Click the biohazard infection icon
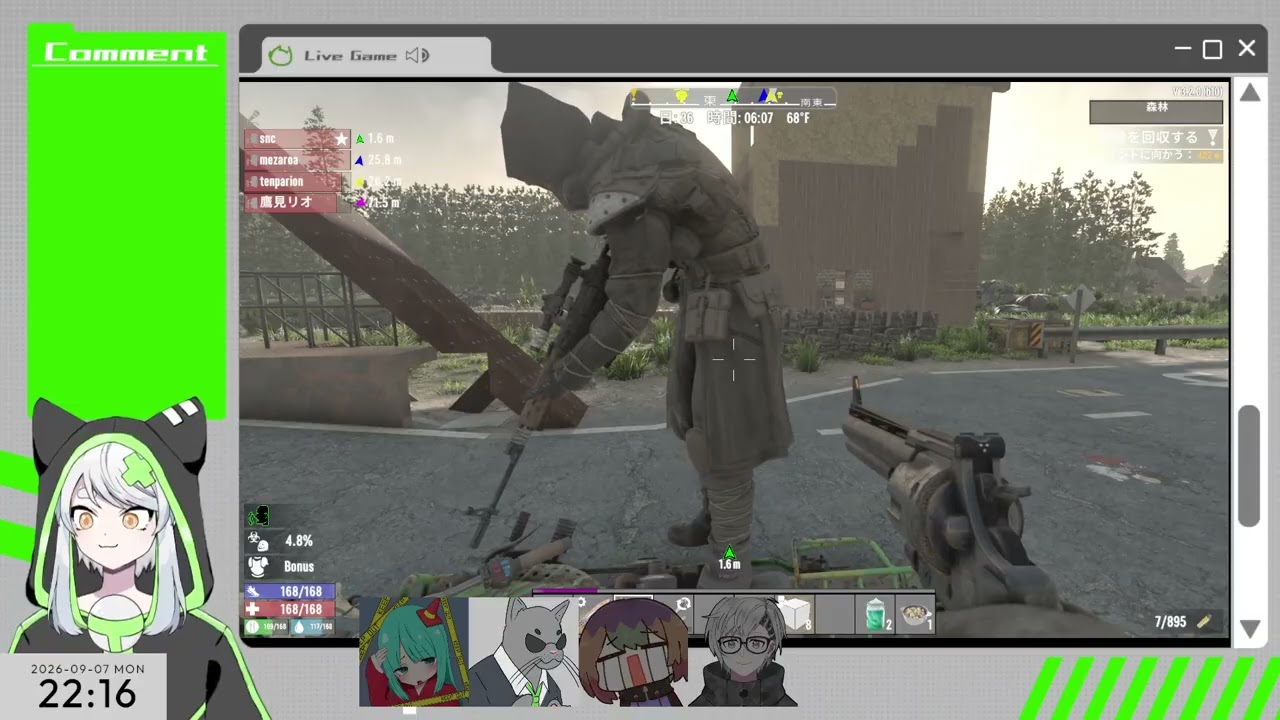Screen dimensions: 1280x720 (x=258, y=541)
